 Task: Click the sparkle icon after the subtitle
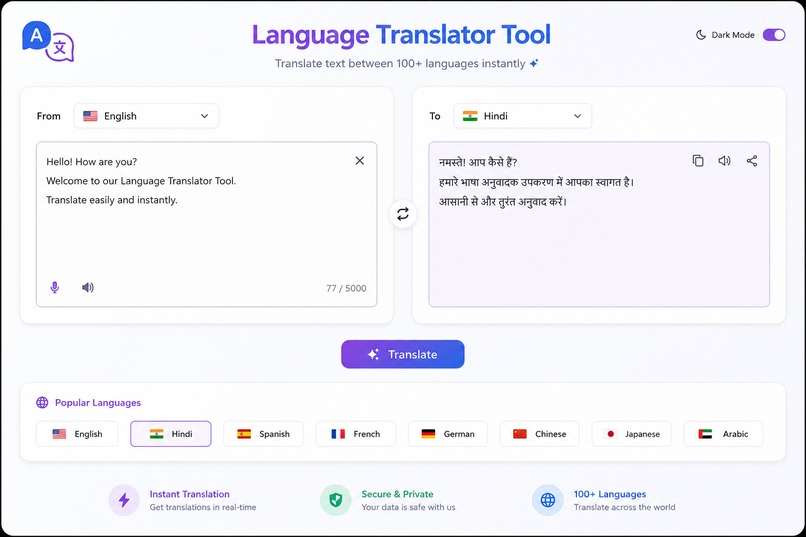[534, 63]
